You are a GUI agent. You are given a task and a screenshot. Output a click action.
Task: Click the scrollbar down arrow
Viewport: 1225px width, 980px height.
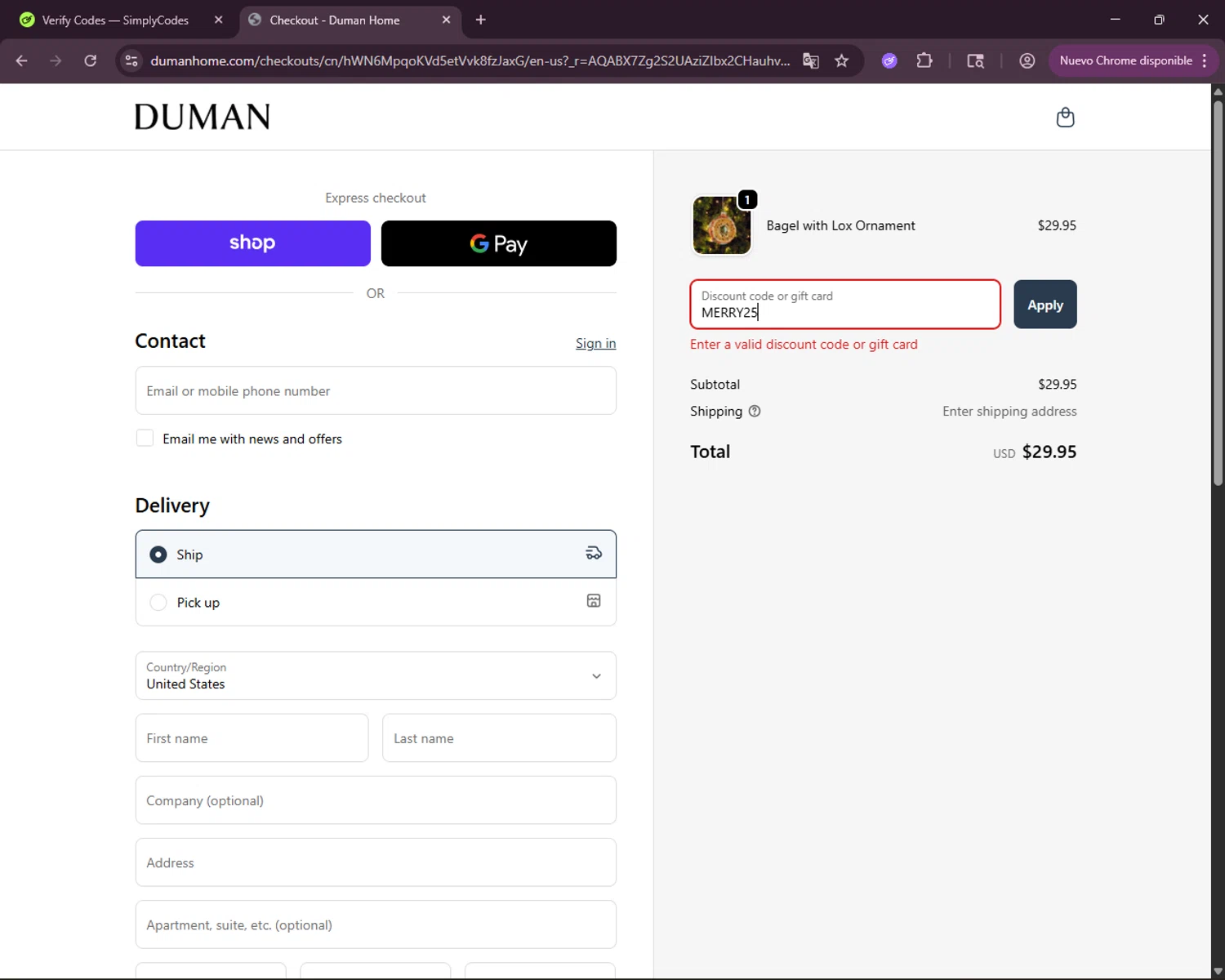click(x=1218, y=972)
